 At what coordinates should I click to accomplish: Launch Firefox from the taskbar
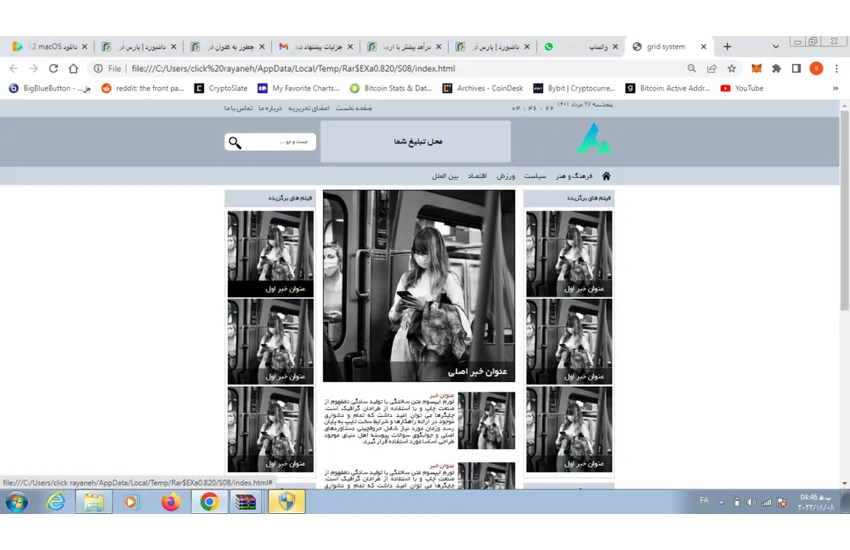pyautogui.click(x=171, y=502)
